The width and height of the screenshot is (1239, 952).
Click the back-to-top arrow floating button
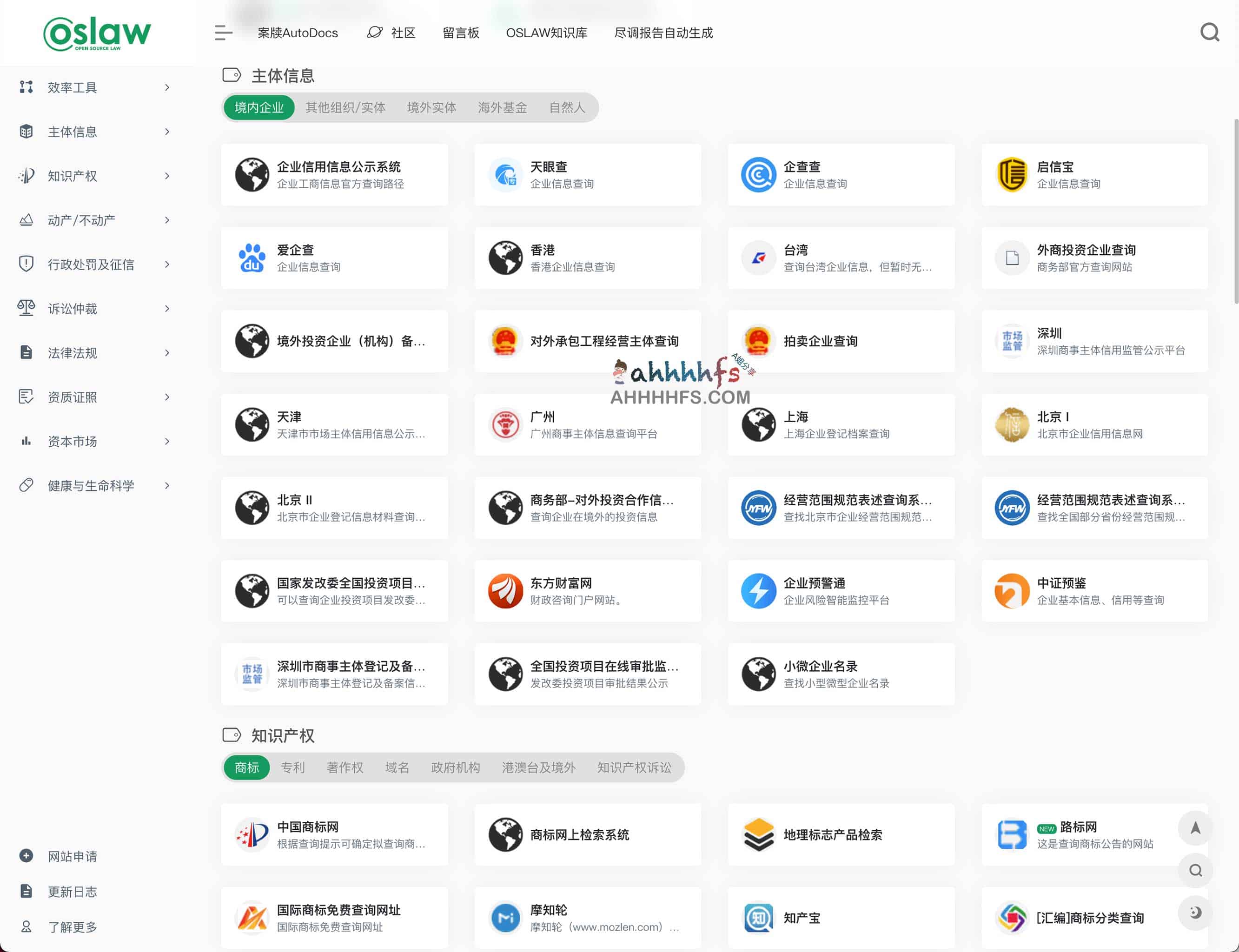pyautogui.click(x=1195, y=828)
